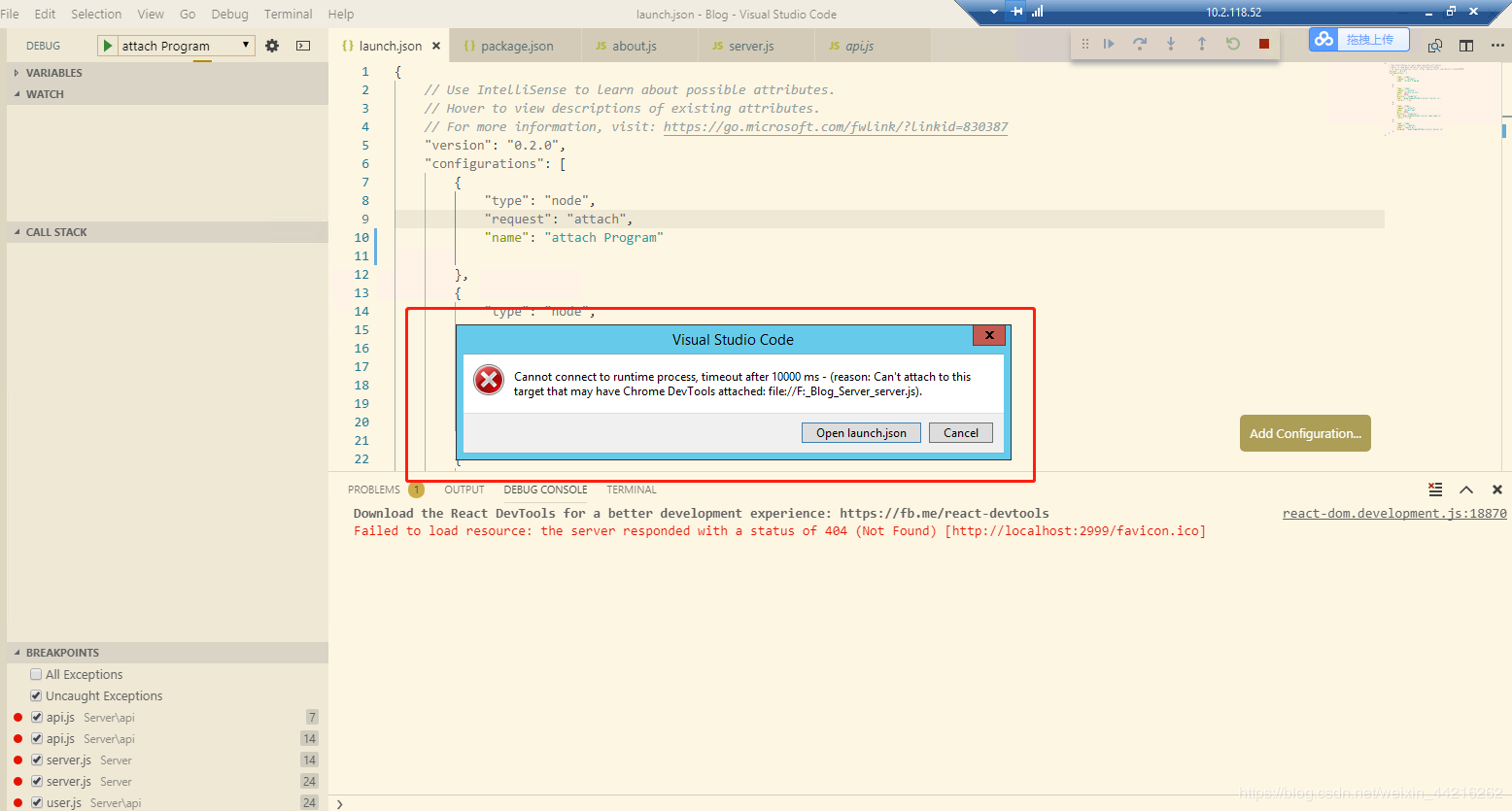Image resolution: width=1512 pixels, height=811 pixels.
Task: Open the File menu
Action: (10, 14)
